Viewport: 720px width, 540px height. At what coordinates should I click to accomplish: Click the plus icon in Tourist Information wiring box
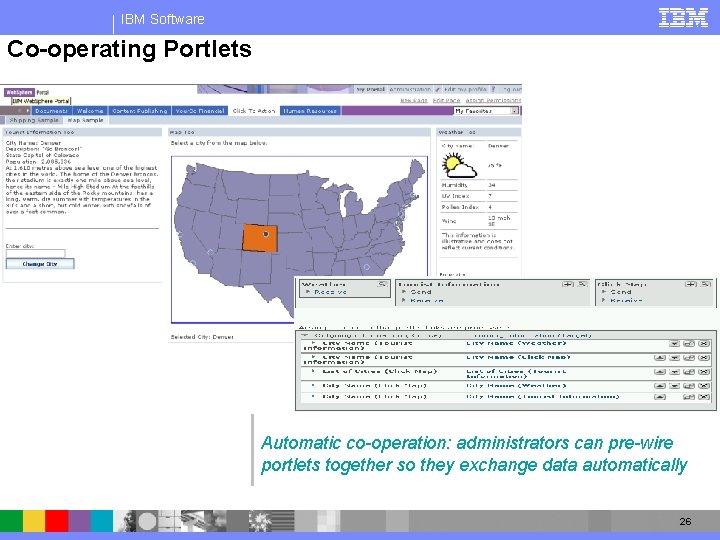tap(568, 284)
